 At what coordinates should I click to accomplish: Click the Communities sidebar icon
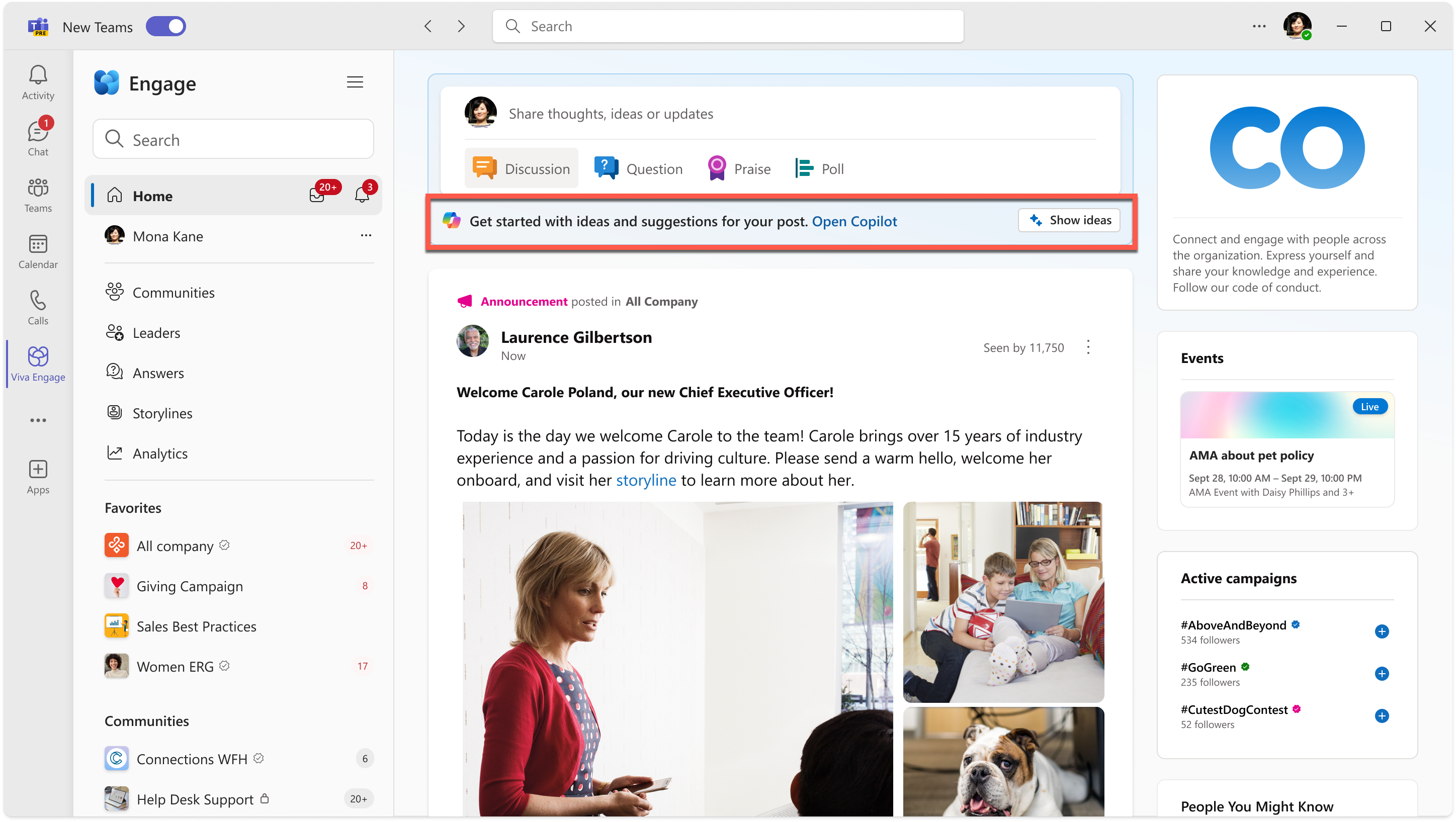tap(115, 293)
